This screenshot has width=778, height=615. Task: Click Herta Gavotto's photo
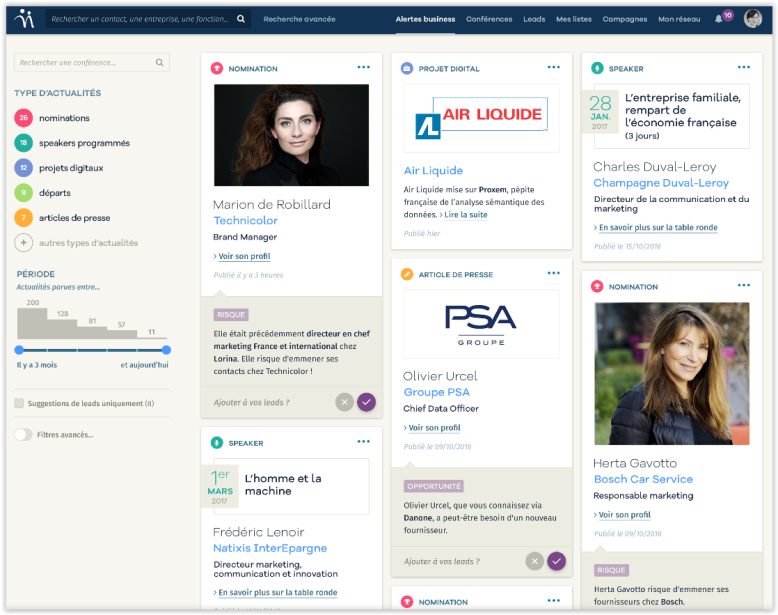(x=672, y=373)
